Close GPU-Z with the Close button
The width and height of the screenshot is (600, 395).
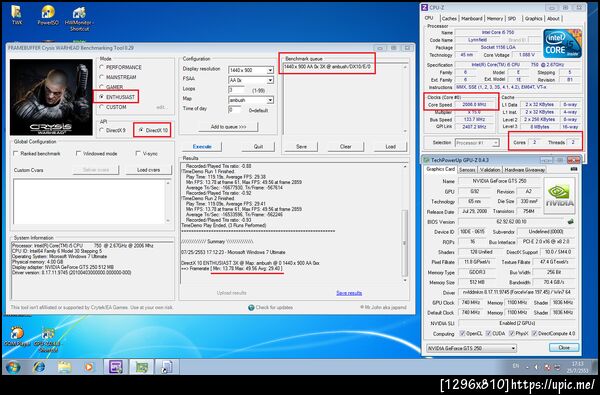point(564,348)
